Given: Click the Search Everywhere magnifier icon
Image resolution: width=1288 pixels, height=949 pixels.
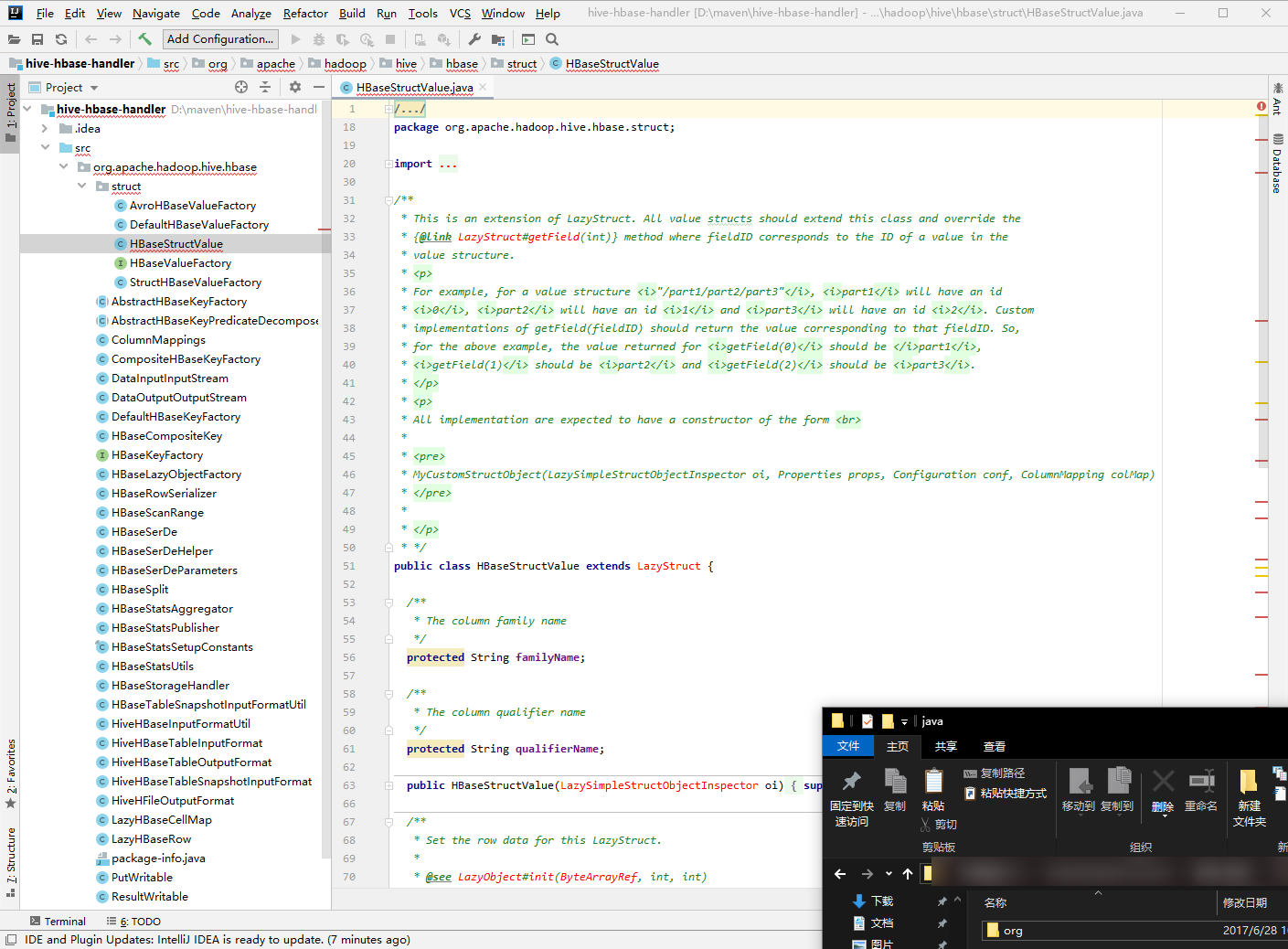Looking at the screenshot, I should pos(552,39).
